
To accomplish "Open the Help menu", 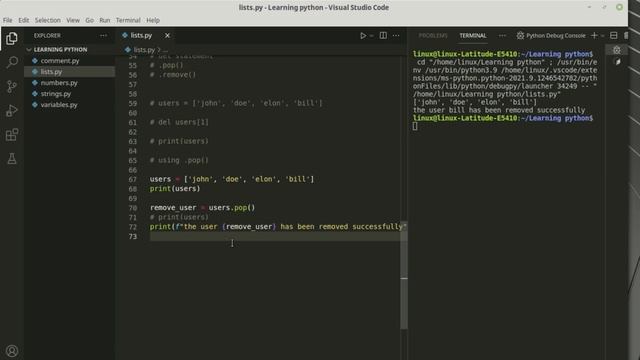I will tap(153, 20).
